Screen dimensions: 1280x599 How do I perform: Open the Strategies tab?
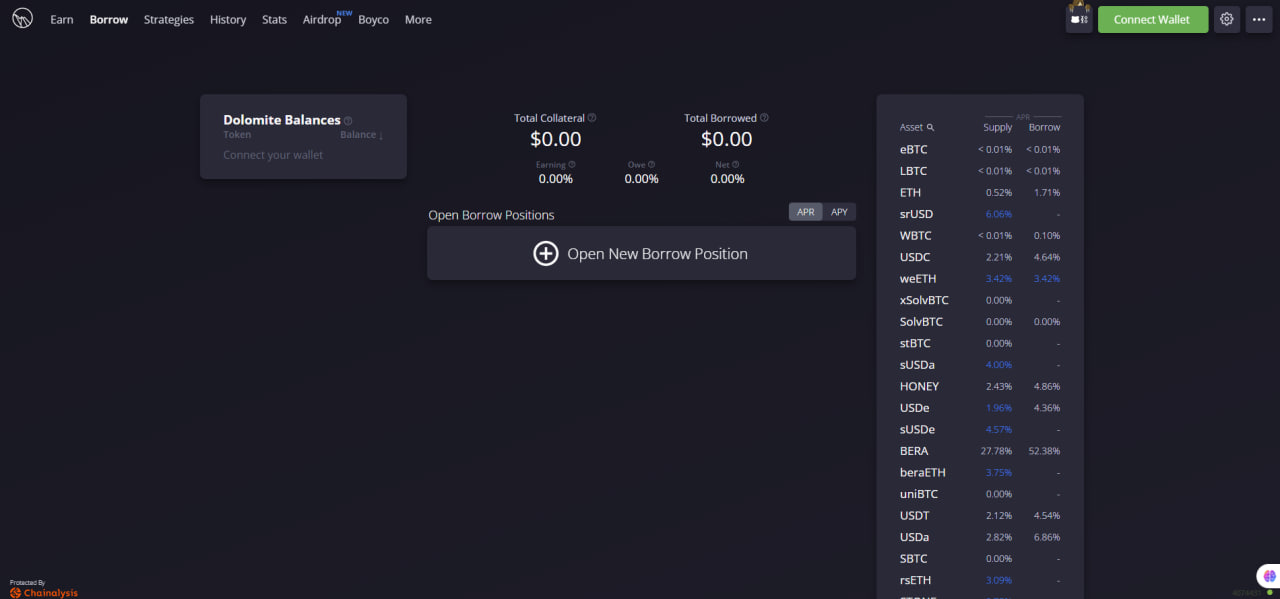[x=169, y=19]
